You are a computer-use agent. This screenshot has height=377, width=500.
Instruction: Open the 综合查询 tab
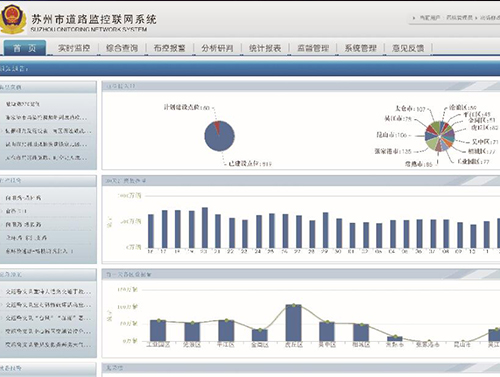pos(122,48)
